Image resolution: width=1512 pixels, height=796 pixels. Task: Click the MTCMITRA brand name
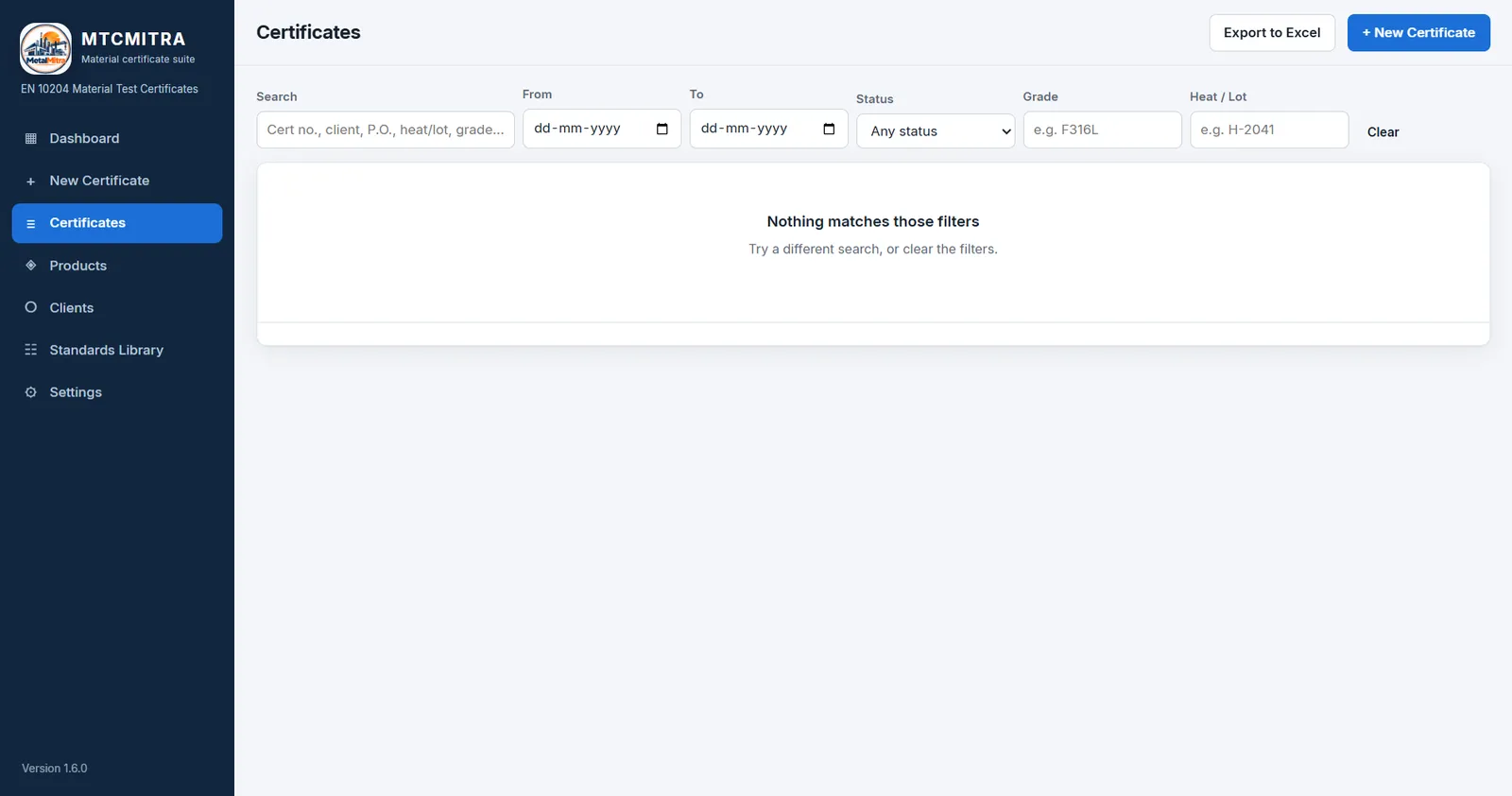pyautogui.click(x=133, y=39)
